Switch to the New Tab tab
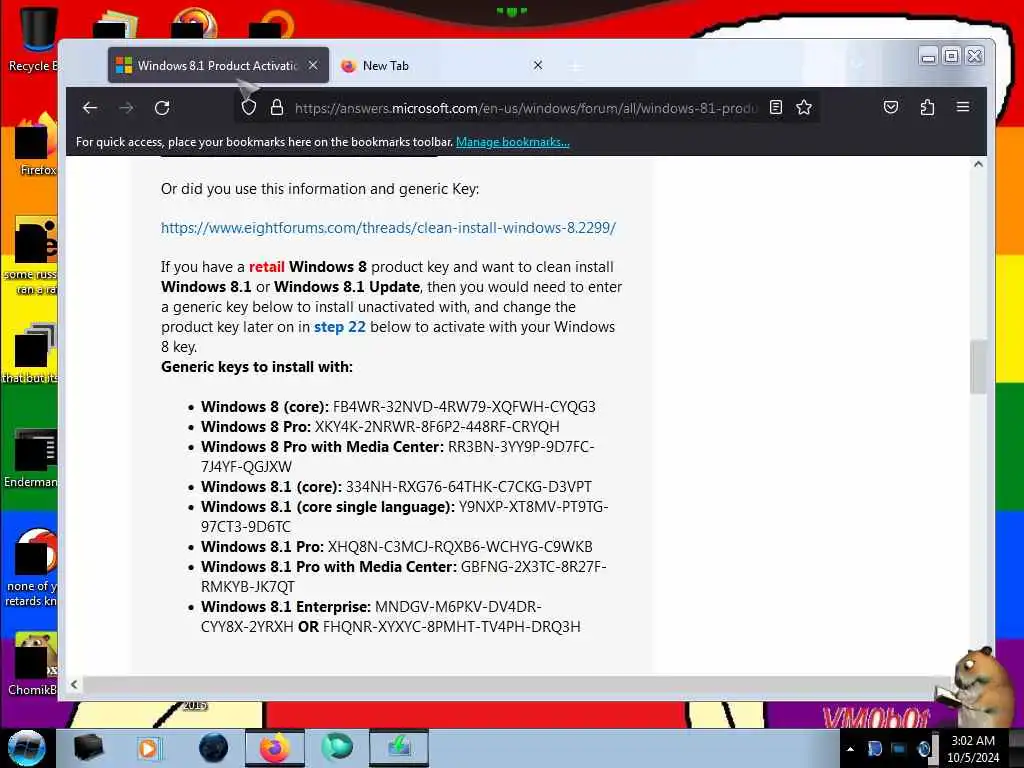The width and height of the screenshot is (1024, 768). click(x=444, y=65)
